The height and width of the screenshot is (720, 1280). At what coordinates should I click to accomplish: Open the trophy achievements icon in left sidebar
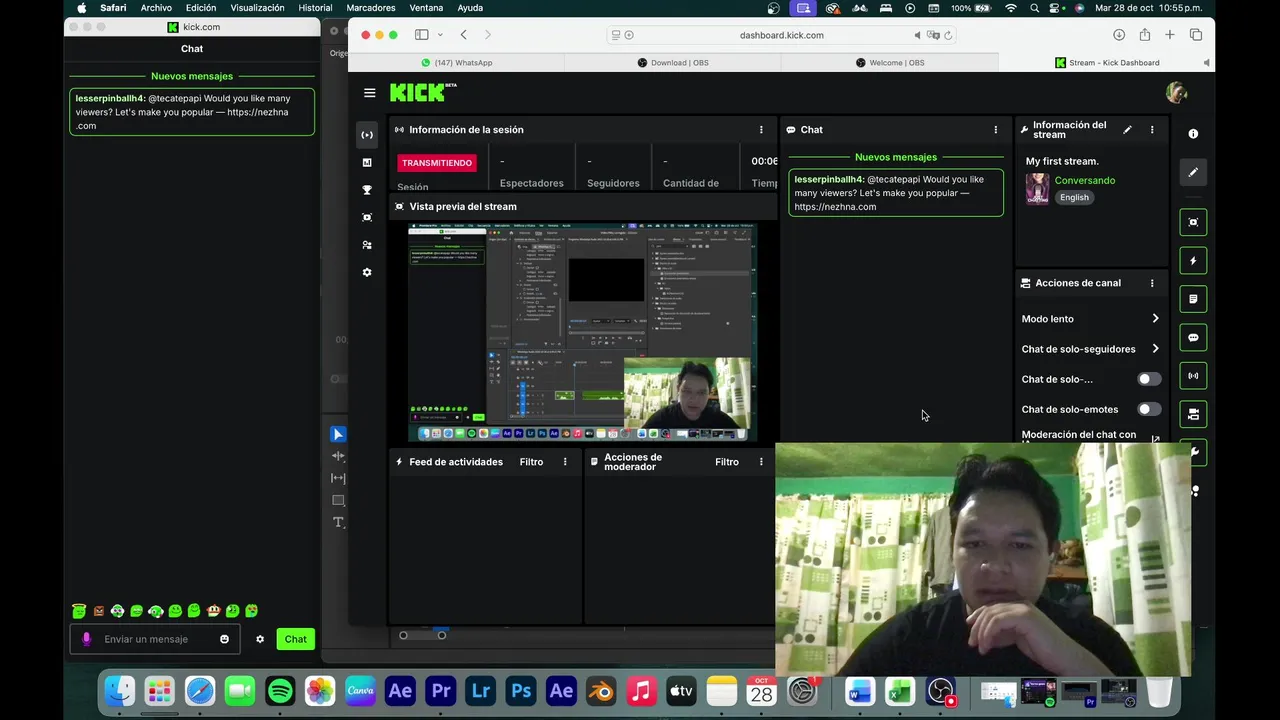367,190
